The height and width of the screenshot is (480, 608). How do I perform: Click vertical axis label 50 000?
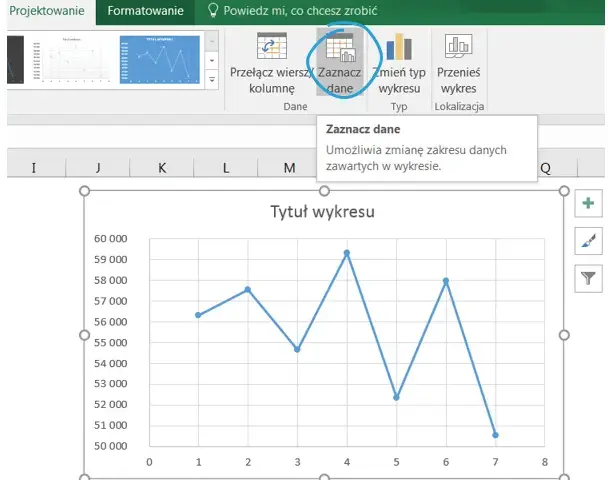111,446
